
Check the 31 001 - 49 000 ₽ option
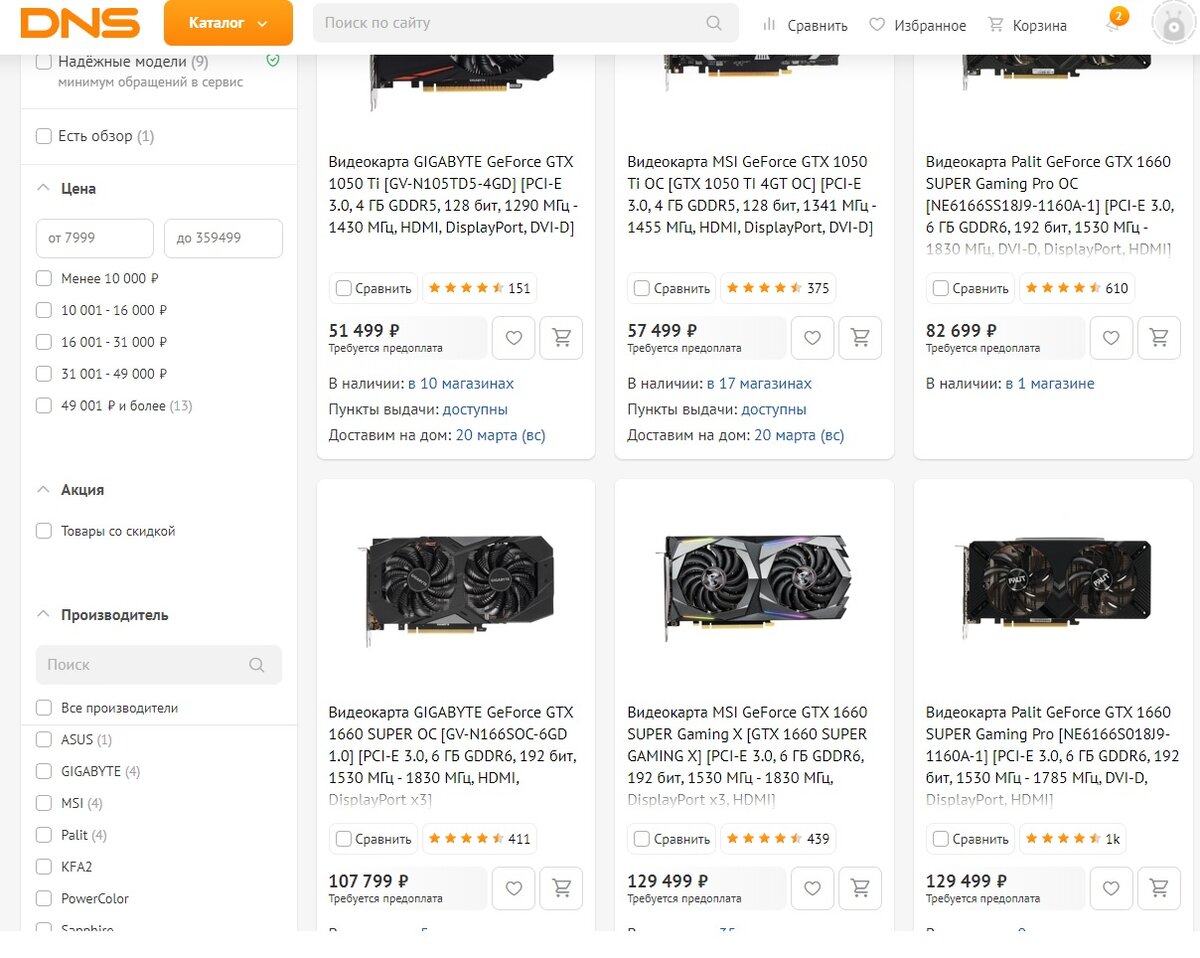[x=44, y=374]
